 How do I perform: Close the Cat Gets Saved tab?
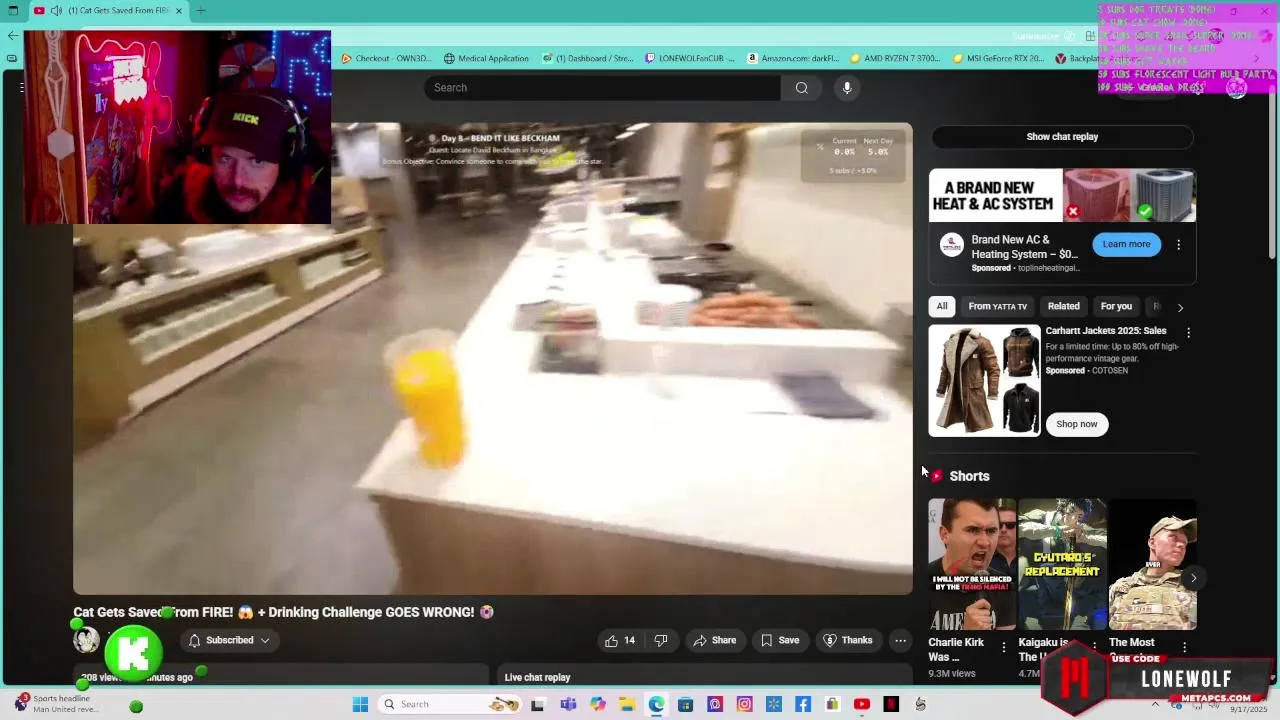(x=179, y=11)
